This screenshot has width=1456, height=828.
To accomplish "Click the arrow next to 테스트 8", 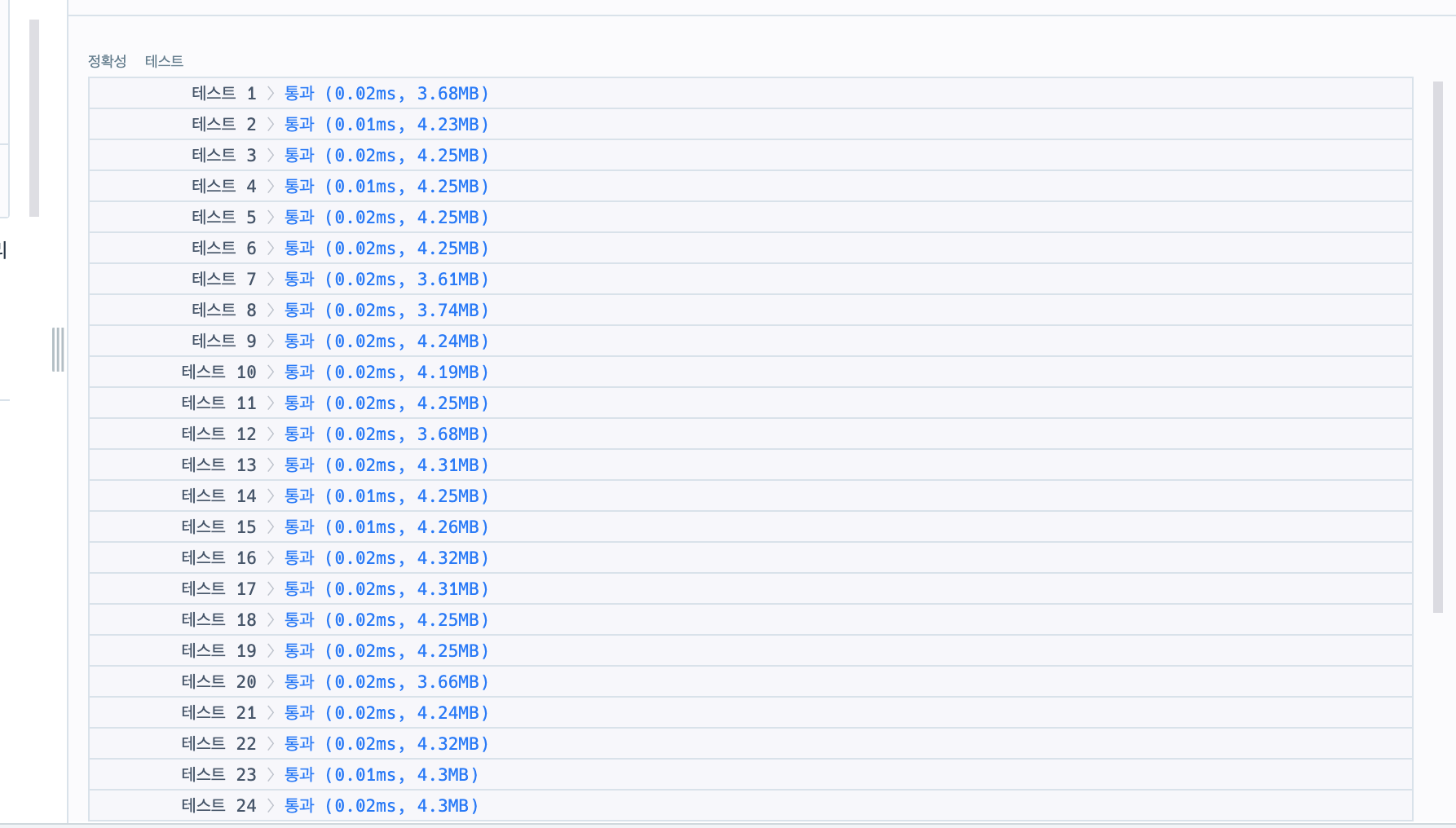I will (x=271, y=310).
